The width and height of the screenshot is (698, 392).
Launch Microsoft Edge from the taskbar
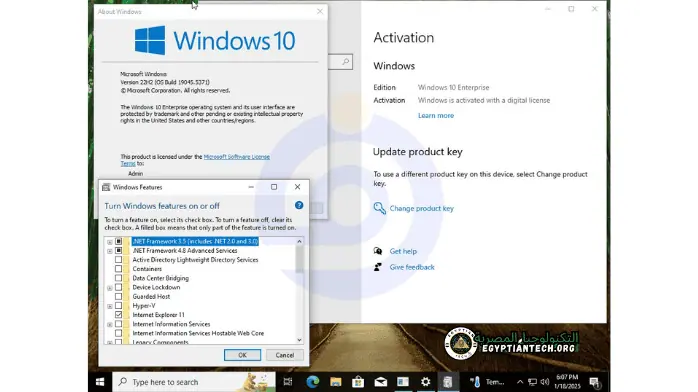pos(312,382)
